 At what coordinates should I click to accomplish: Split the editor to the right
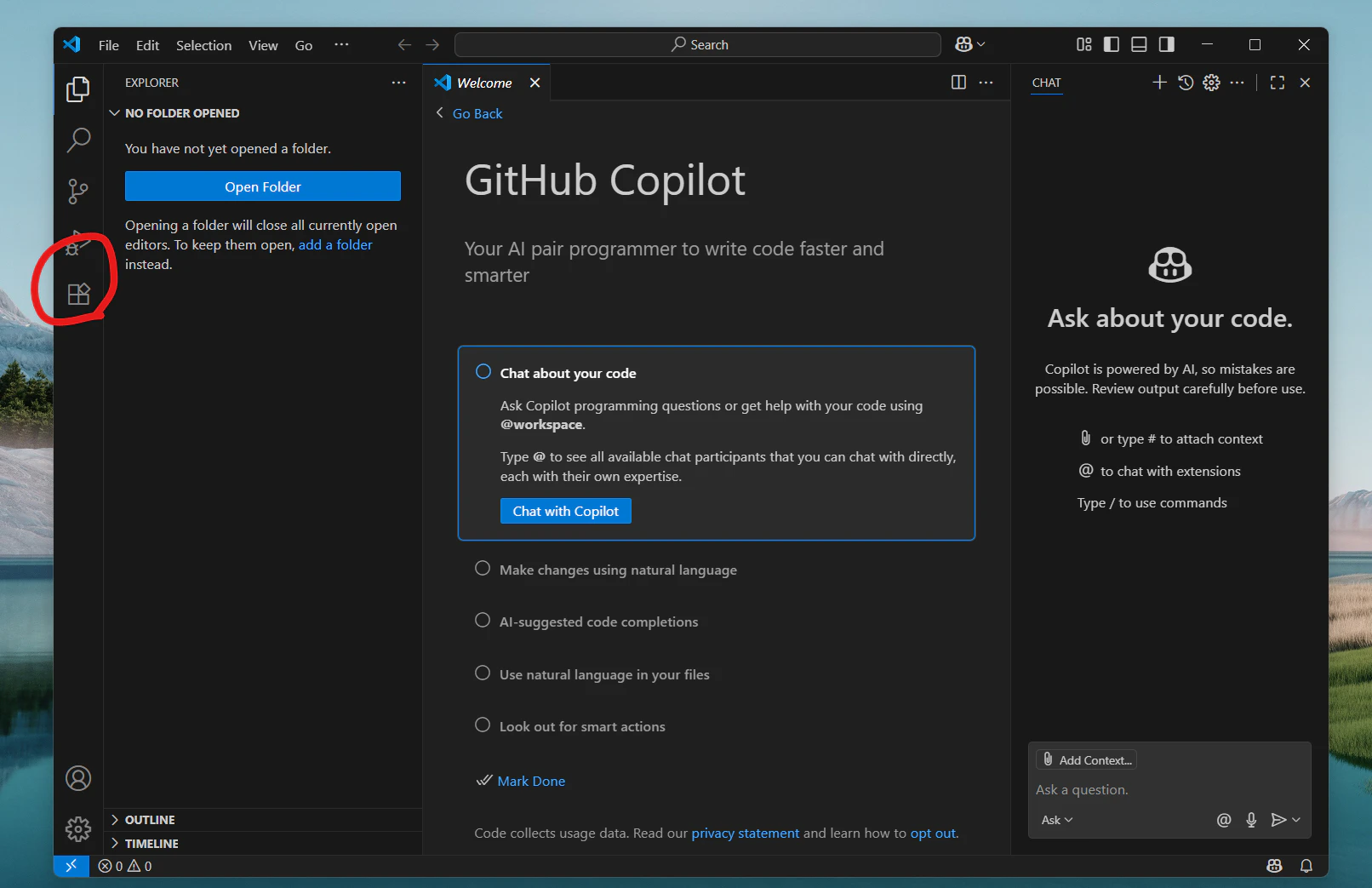pos(958,83)
